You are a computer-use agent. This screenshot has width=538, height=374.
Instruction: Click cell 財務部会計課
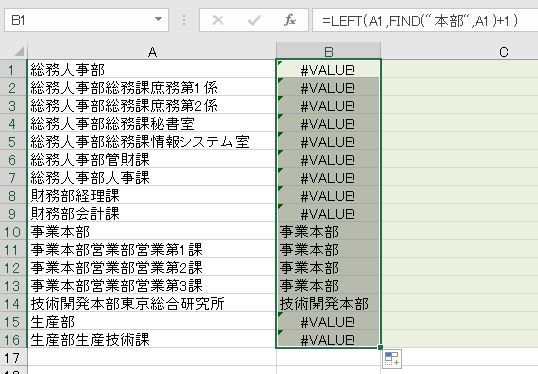pyautogui.click(x=152, y=213)
